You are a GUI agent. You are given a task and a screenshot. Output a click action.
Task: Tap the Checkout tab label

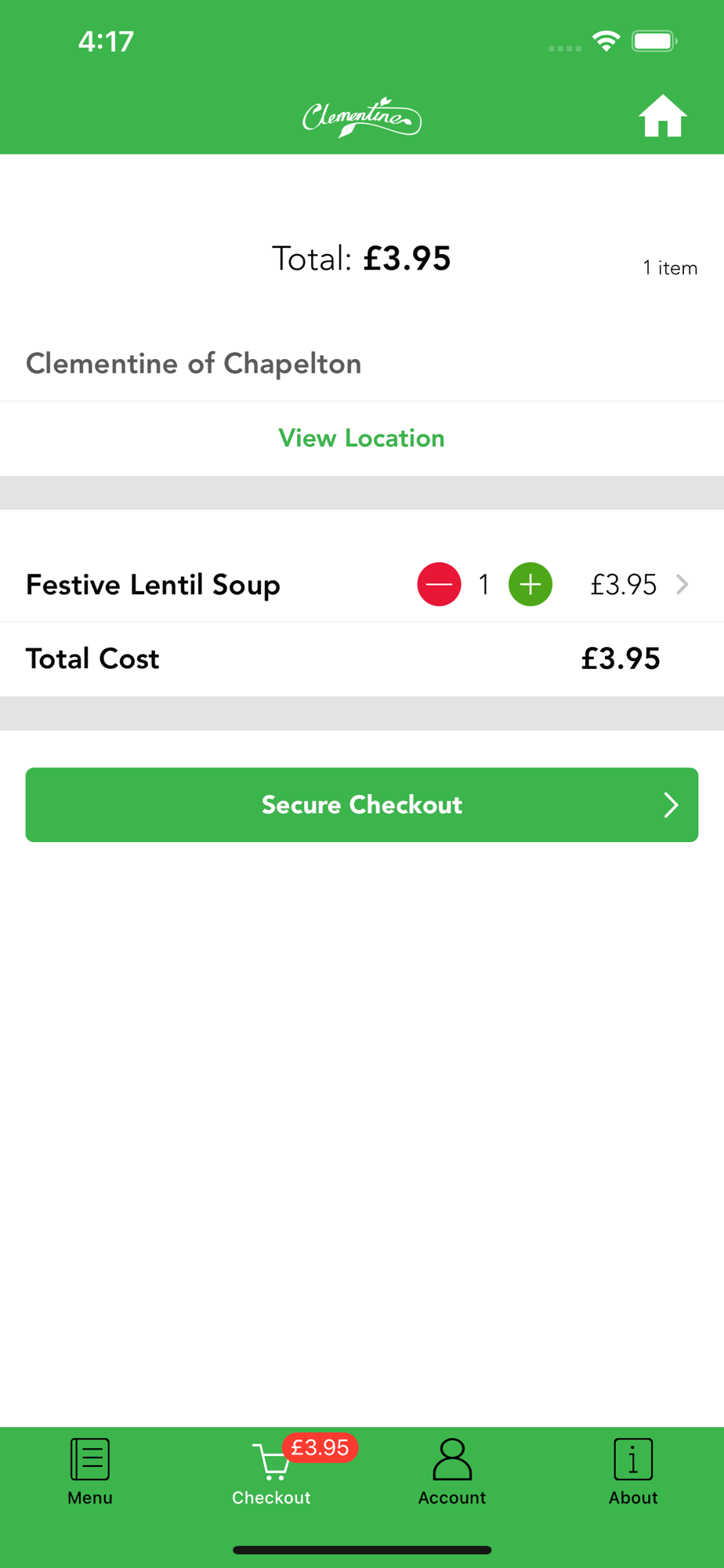(x=271, y=1497)
